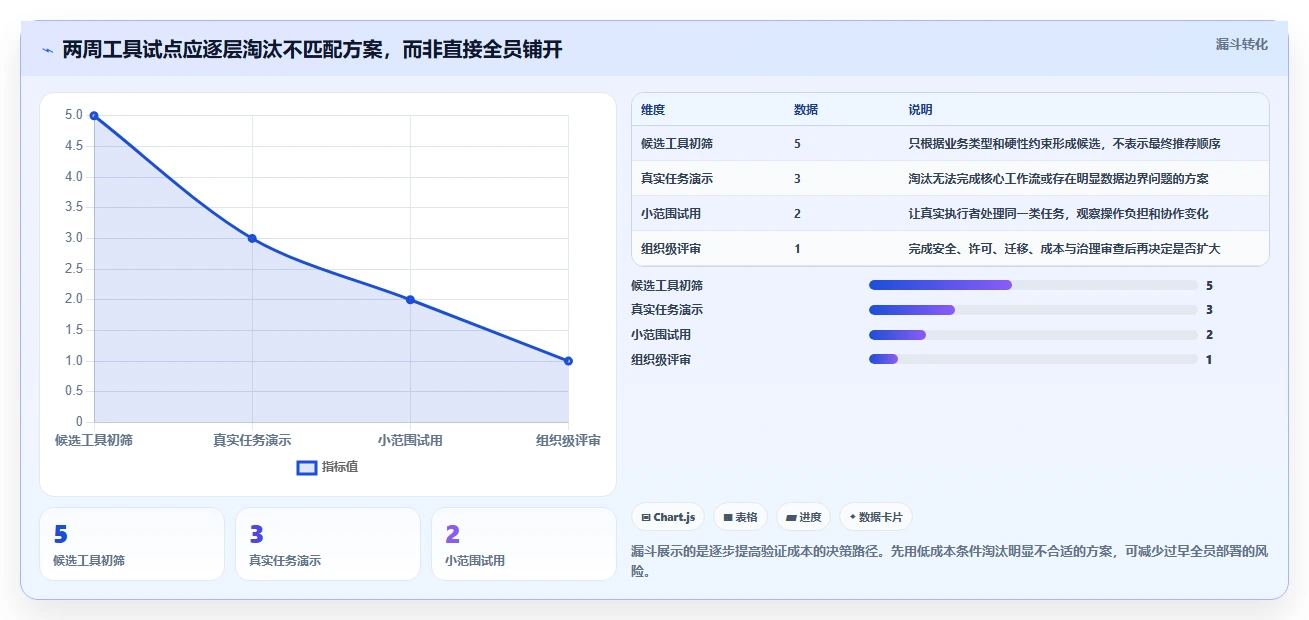Viewport: 1309px width, 620px height.
Task: Click the description starting 只根据业务类型
Action: point(1064,143)
